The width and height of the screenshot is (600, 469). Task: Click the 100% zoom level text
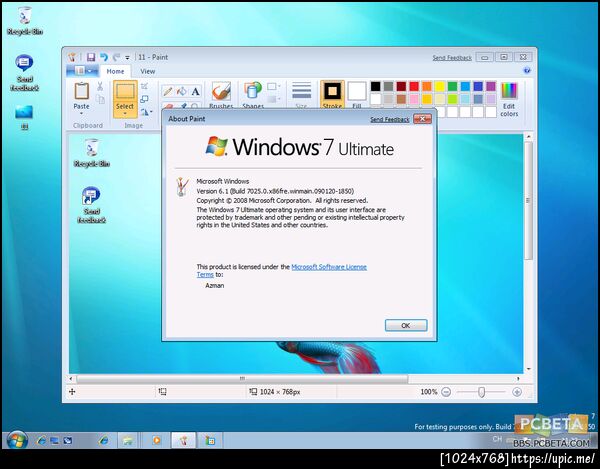tap(429, 392)
